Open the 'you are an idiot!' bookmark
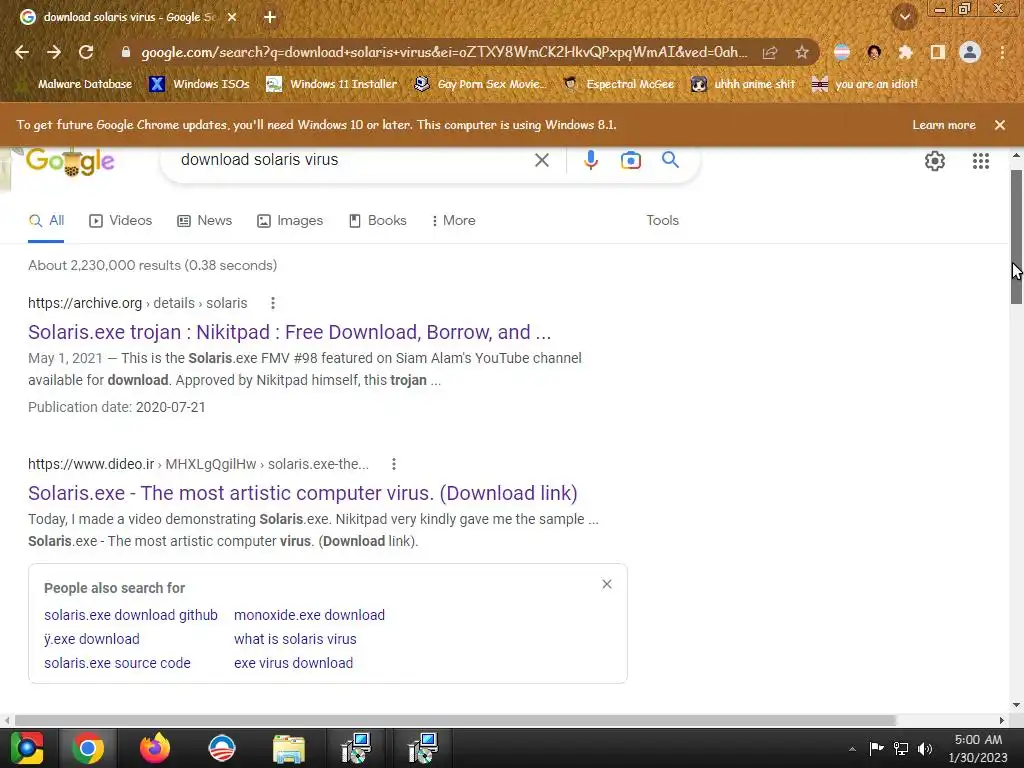Image resolution: width=1024 pixels, height=768 pixels. [865, 84]
